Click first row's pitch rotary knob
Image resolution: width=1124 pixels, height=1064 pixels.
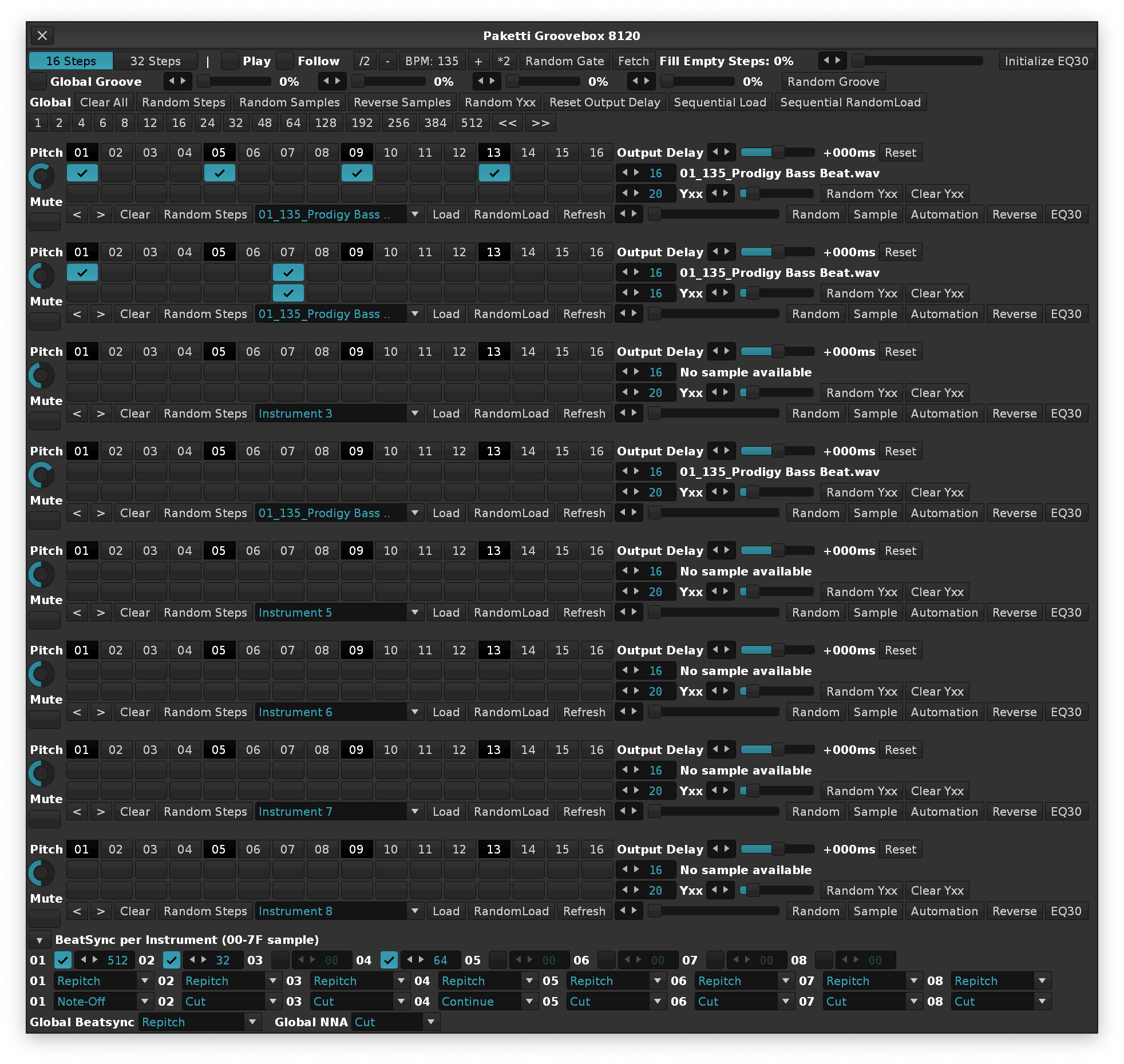click(42, 176)
